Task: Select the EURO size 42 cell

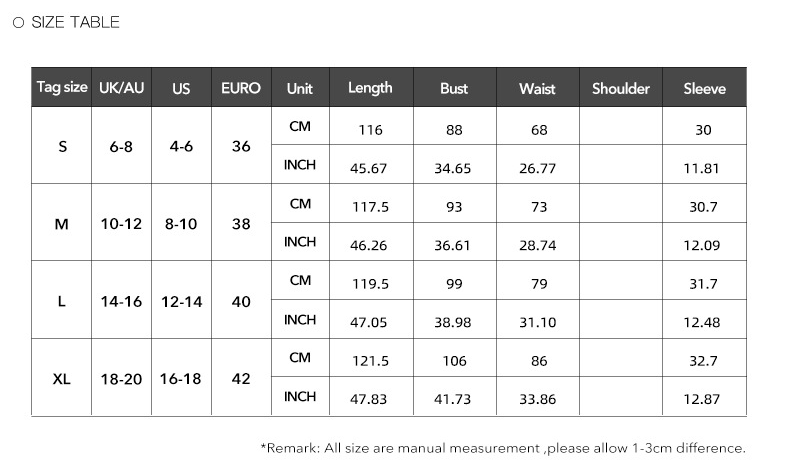Action: [241, 379]
